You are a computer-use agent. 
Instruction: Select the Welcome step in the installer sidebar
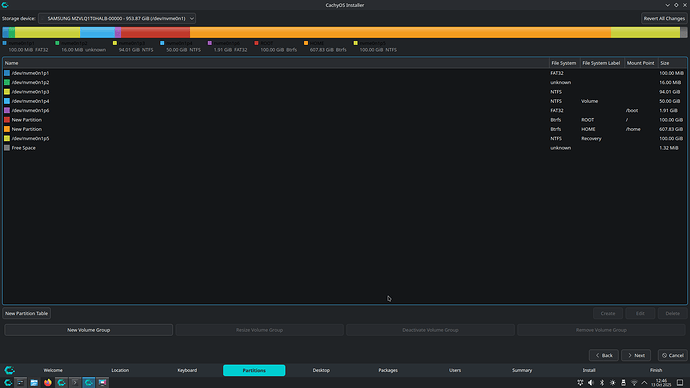(53, 370)
